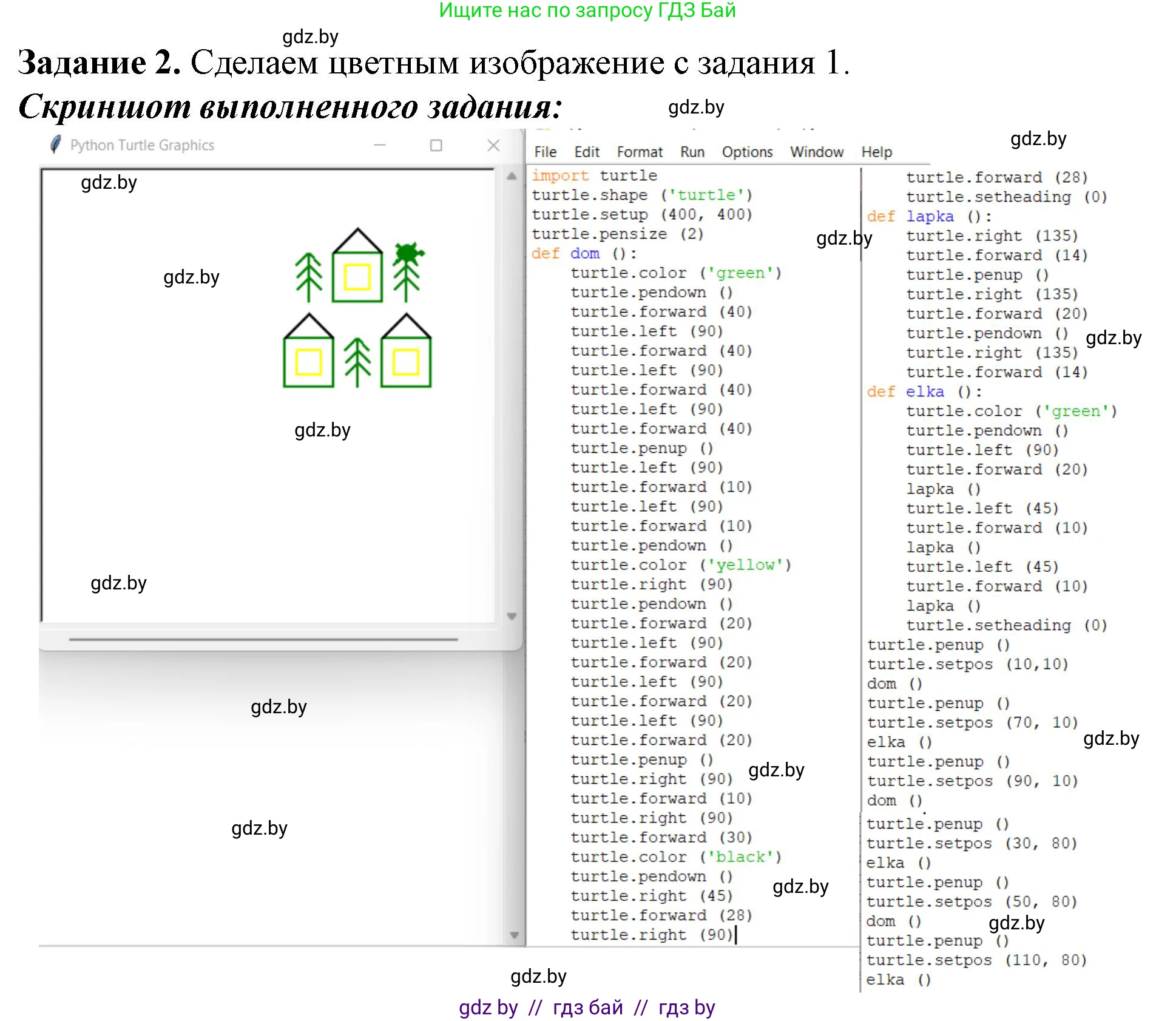The image size is (1176, 1021).
Task: Open the Options menu
Action: click(x=747, y=152)
